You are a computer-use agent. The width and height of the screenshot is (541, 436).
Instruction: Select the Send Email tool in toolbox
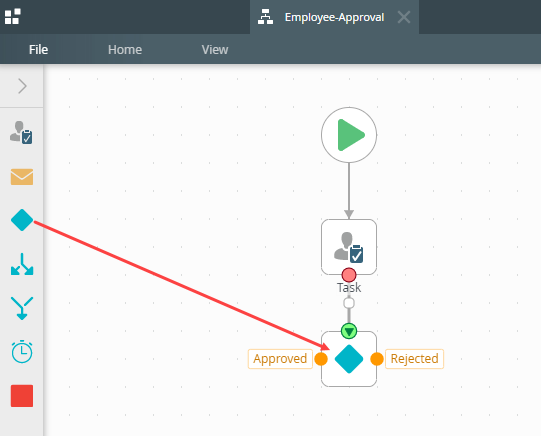pos(22,177)
